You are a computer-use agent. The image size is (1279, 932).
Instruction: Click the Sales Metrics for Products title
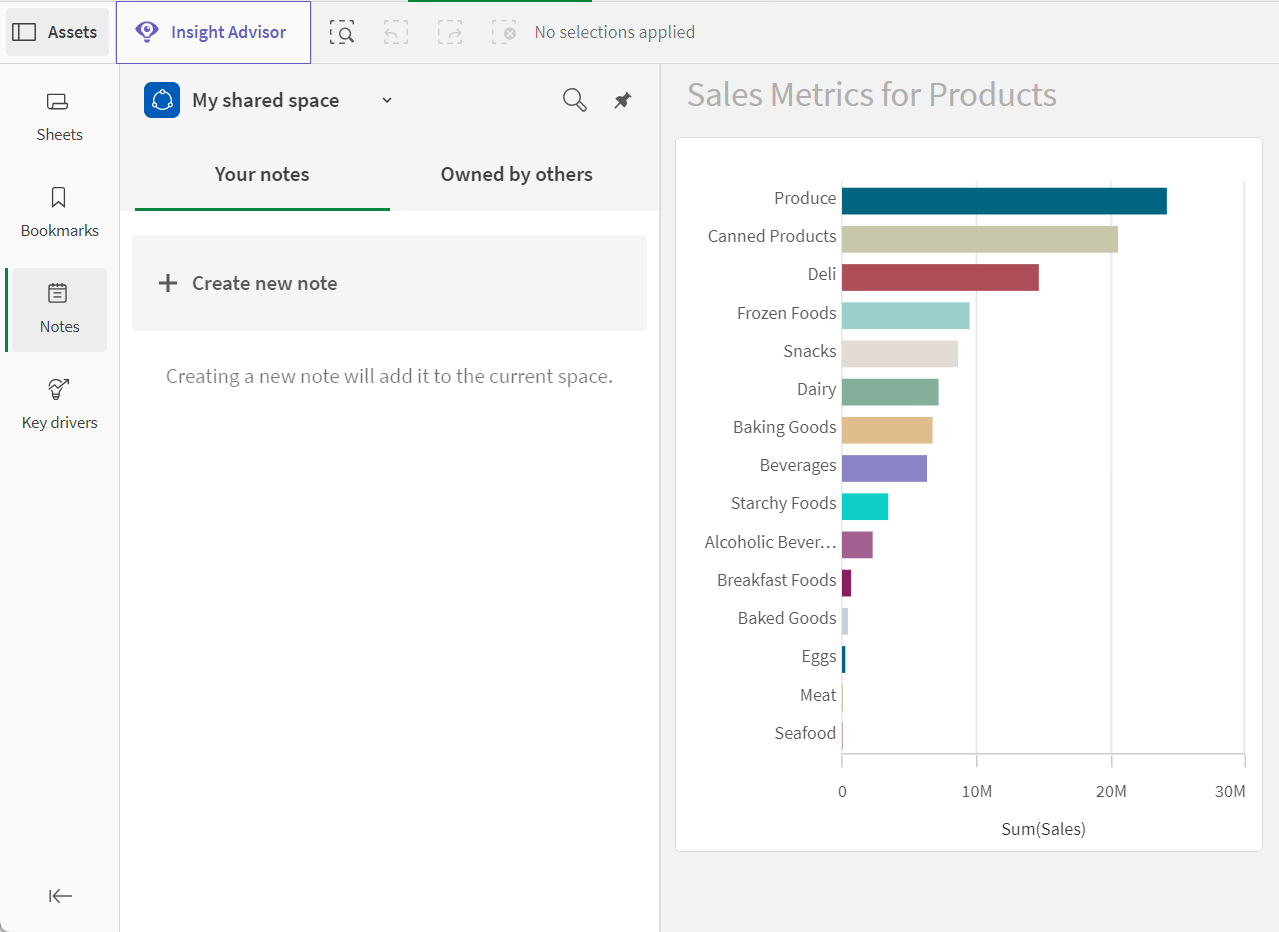pos(872,95)
